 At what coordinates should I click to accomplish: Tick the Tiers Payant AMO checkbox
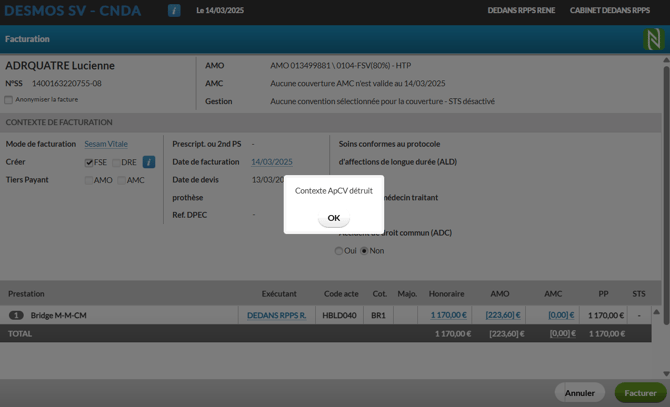[89, 180]
